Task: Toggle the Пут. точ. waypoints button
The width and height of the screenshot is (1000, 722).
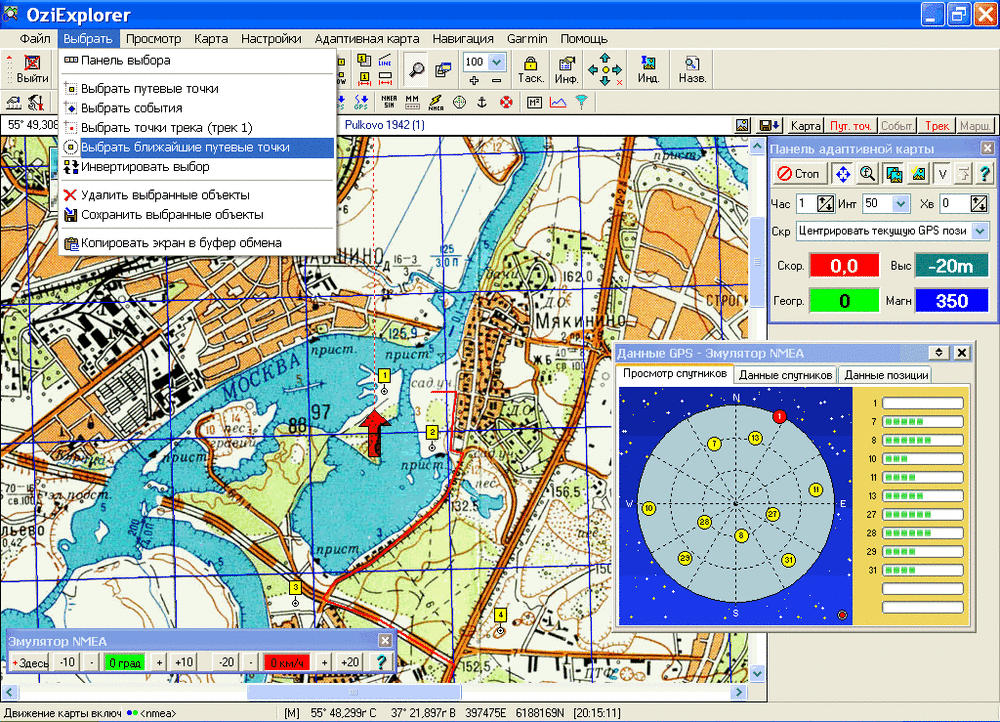Action: pos(850,126)
